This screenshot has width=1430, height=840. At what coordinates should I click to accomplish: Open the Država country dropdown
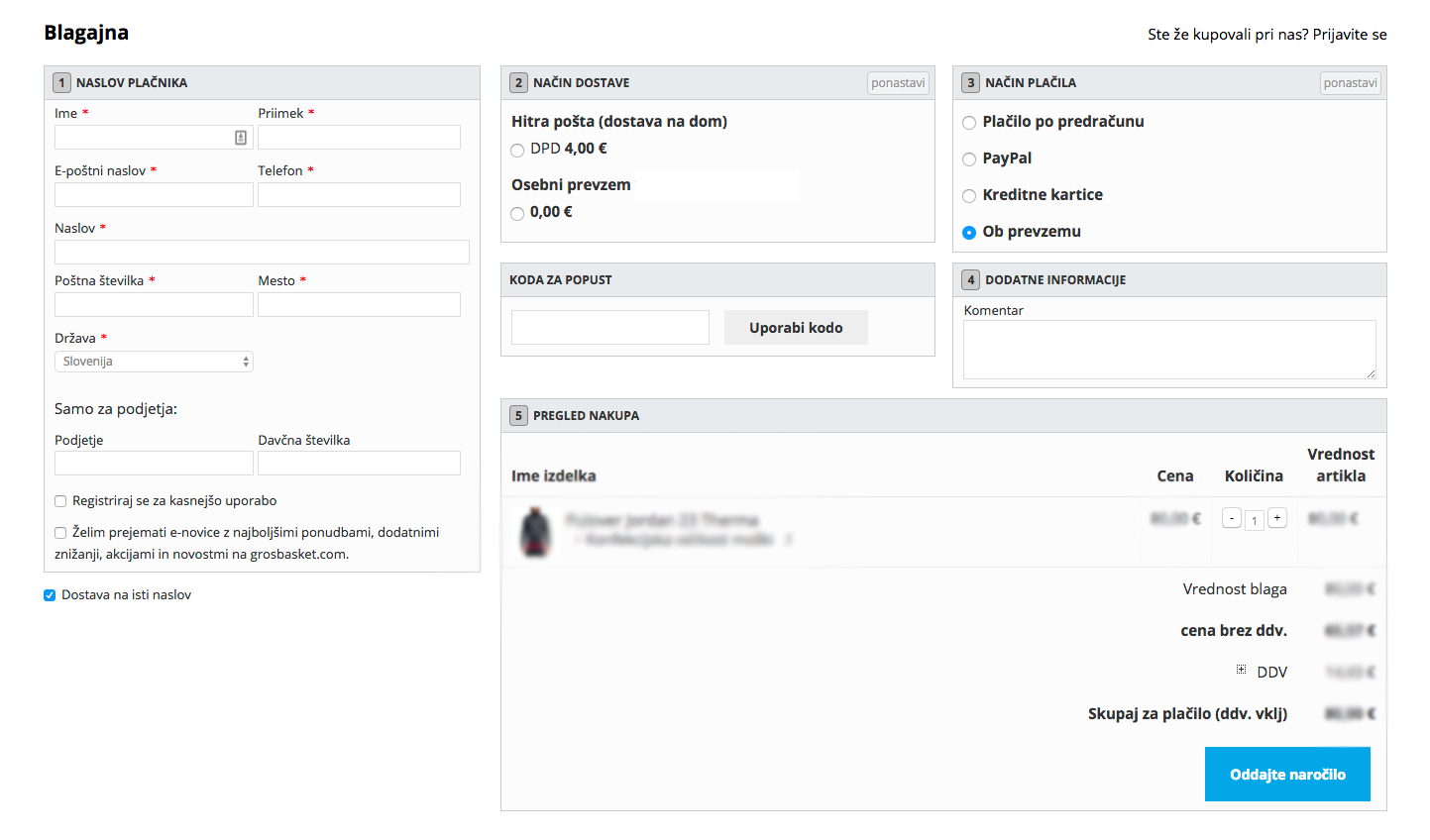154,362
